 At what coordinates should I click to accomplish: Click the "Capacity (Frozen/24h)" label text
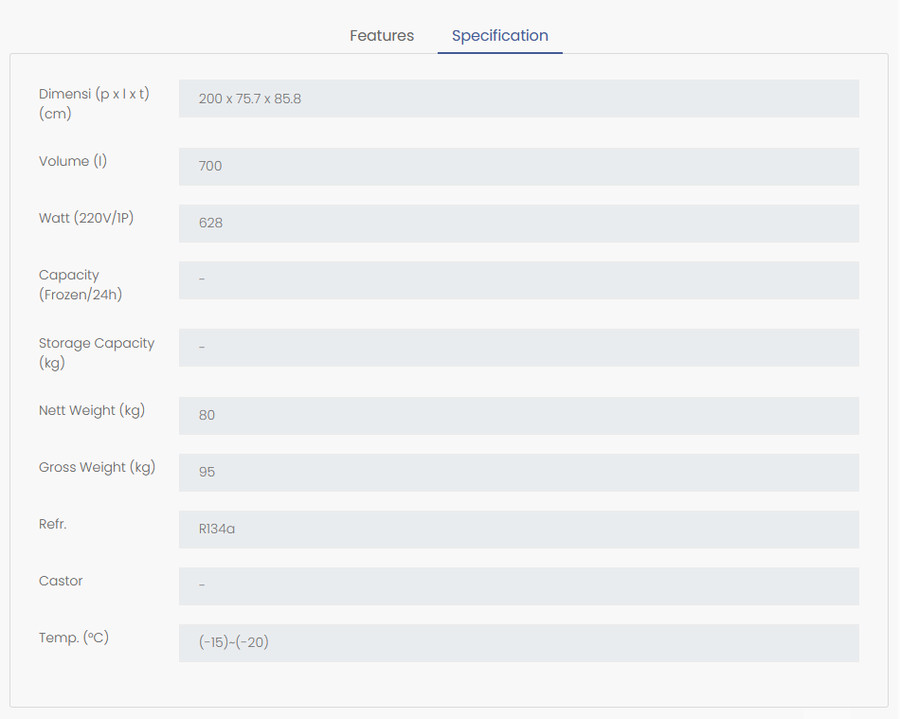pyautogui.click(x=80, y=284)
